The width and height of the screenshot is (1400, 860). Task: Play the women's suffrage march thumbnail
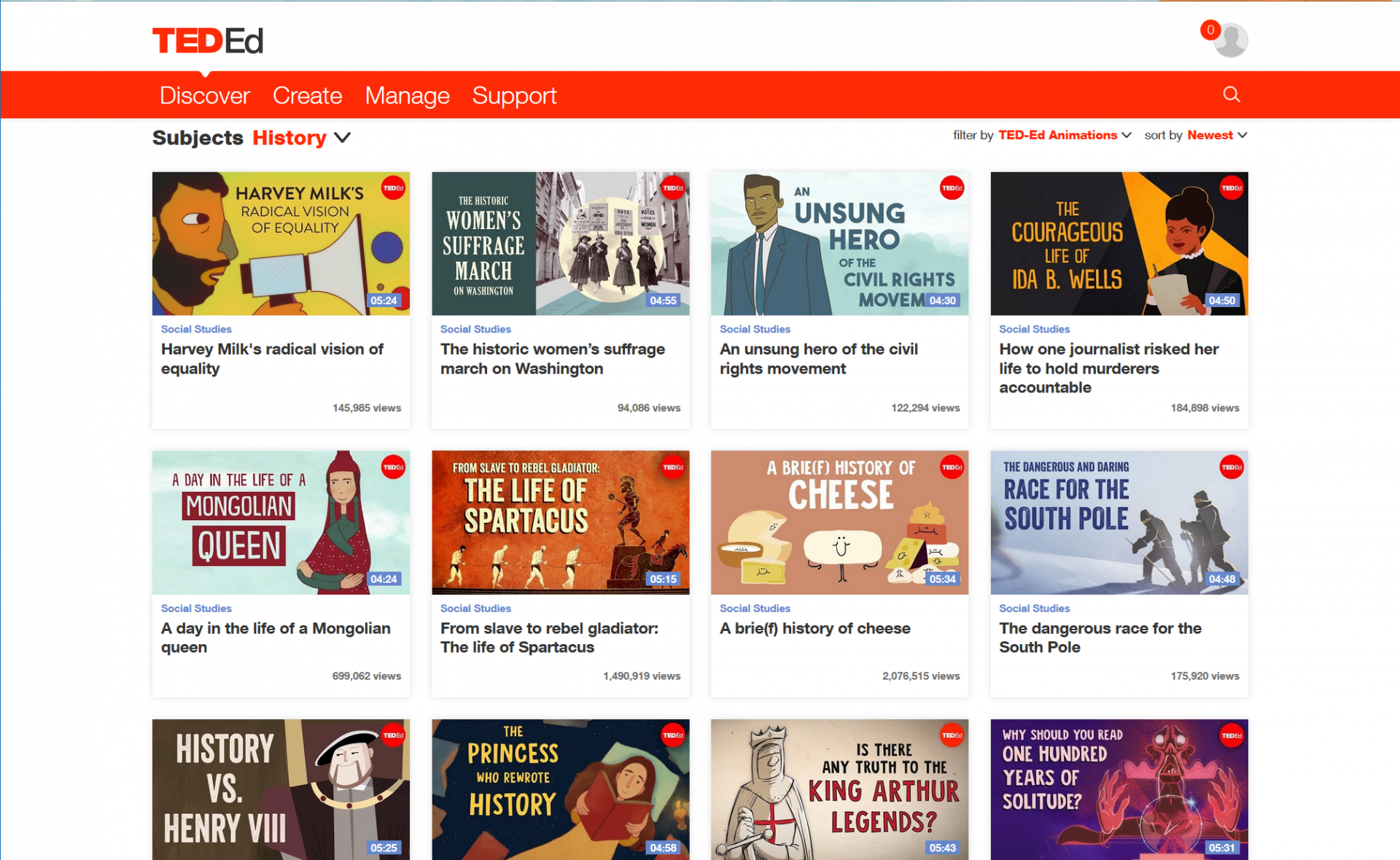click(x=560, y=244)
